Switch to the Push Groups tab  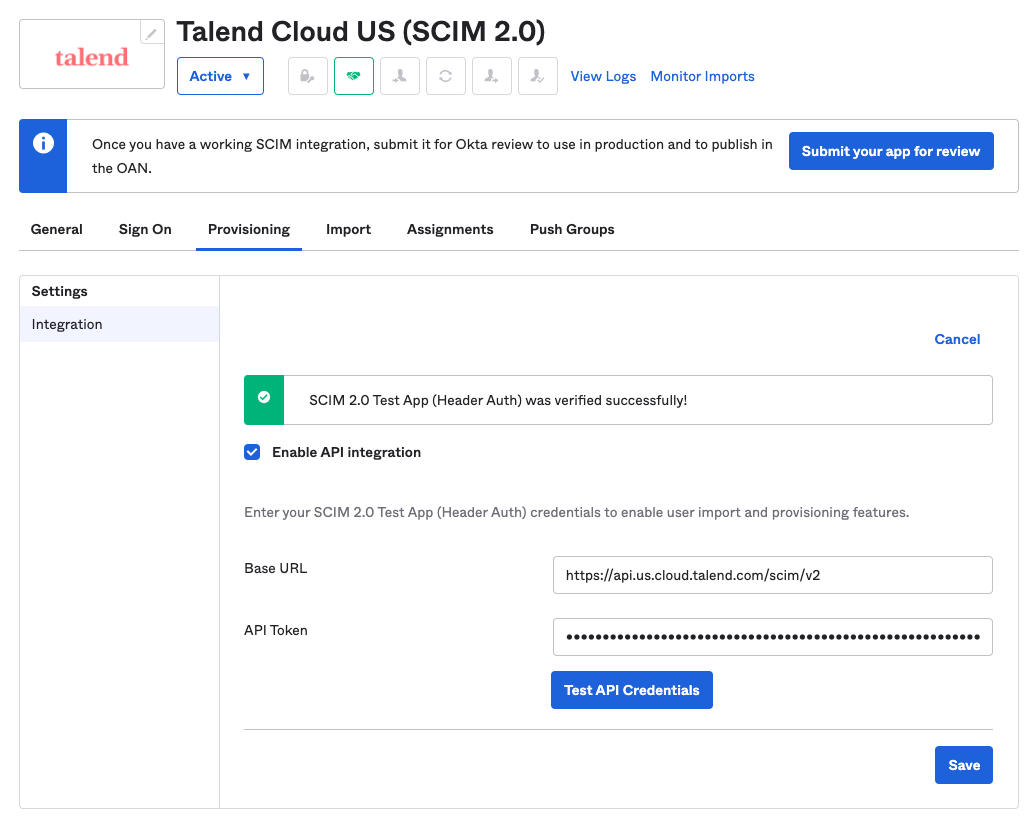click(571, 229)
